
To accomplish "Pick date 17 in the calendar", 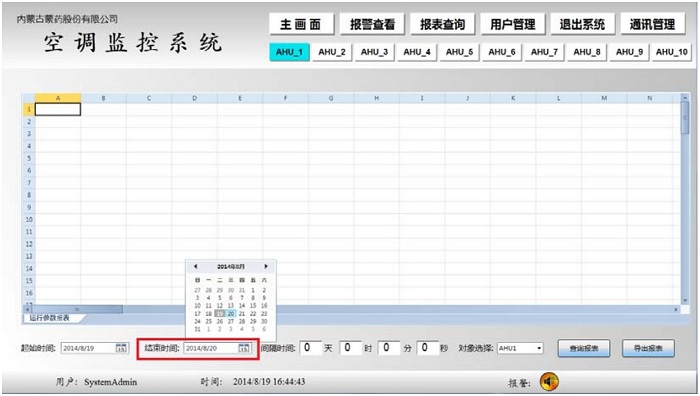I will [x=197, y=314].
